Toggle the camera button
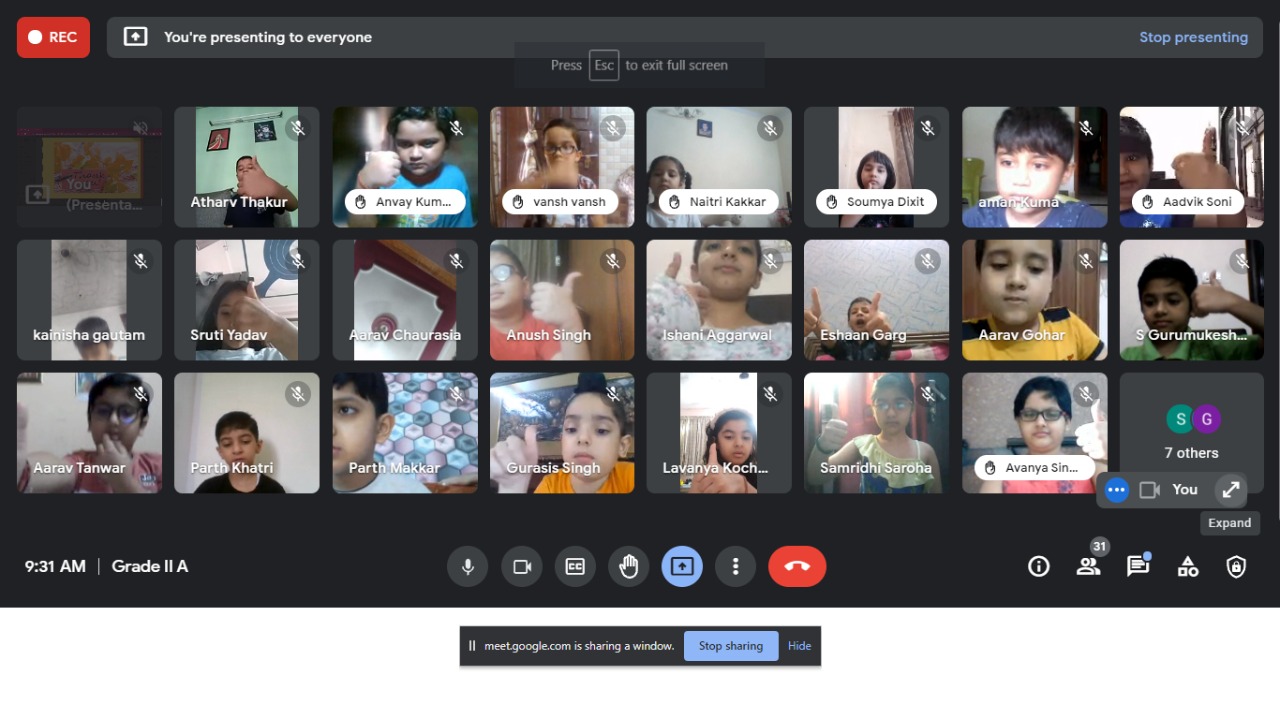This screenshot has width=1280, height=719. (x=521, y=567)
